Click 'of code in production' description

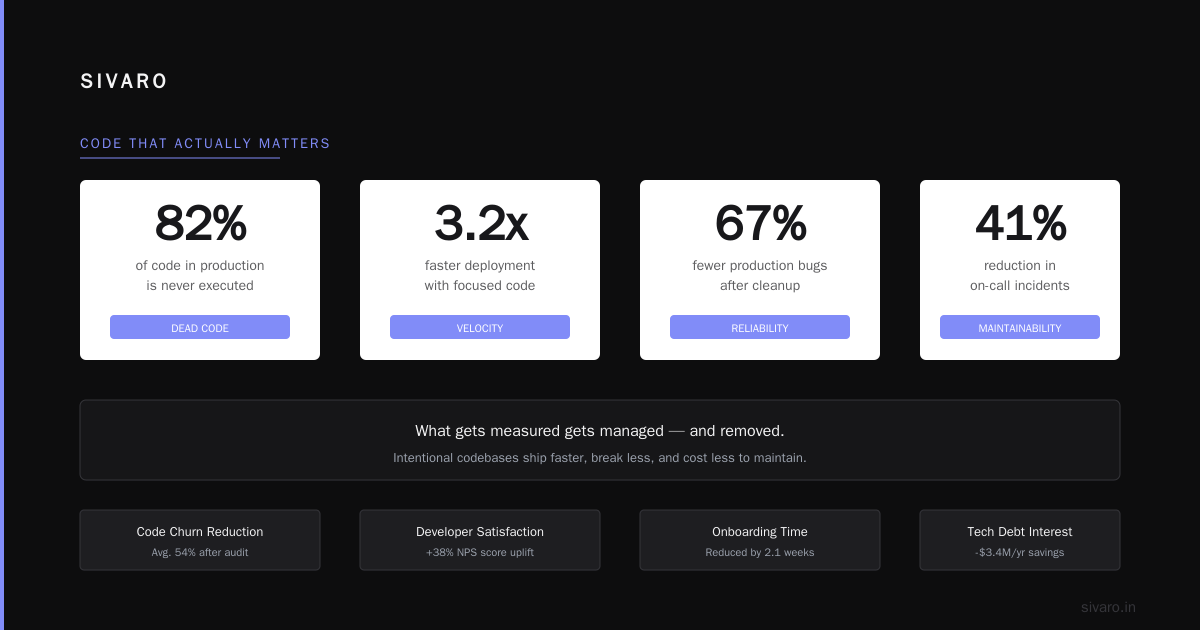coord(200,266)
